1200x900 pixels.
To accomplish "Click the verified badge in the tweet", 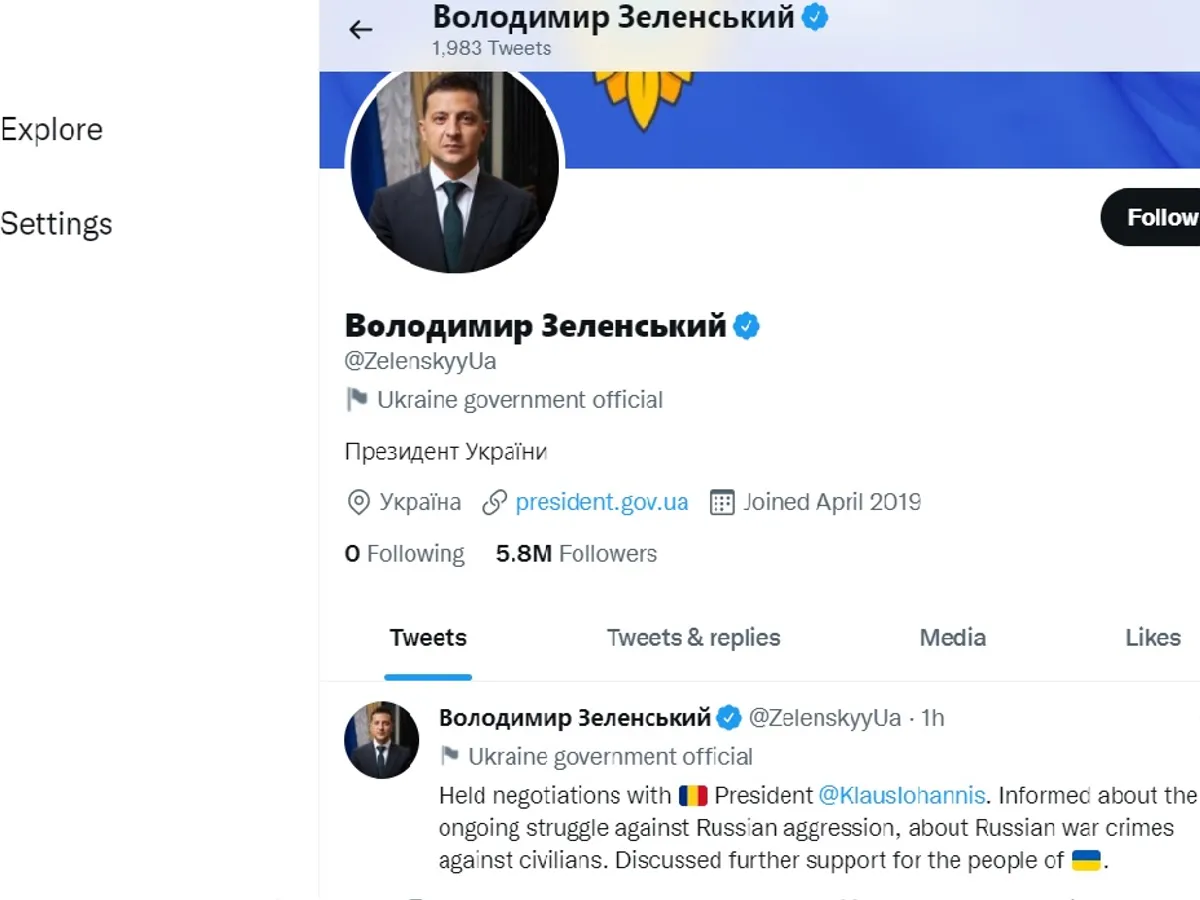I will pos(730,717).
